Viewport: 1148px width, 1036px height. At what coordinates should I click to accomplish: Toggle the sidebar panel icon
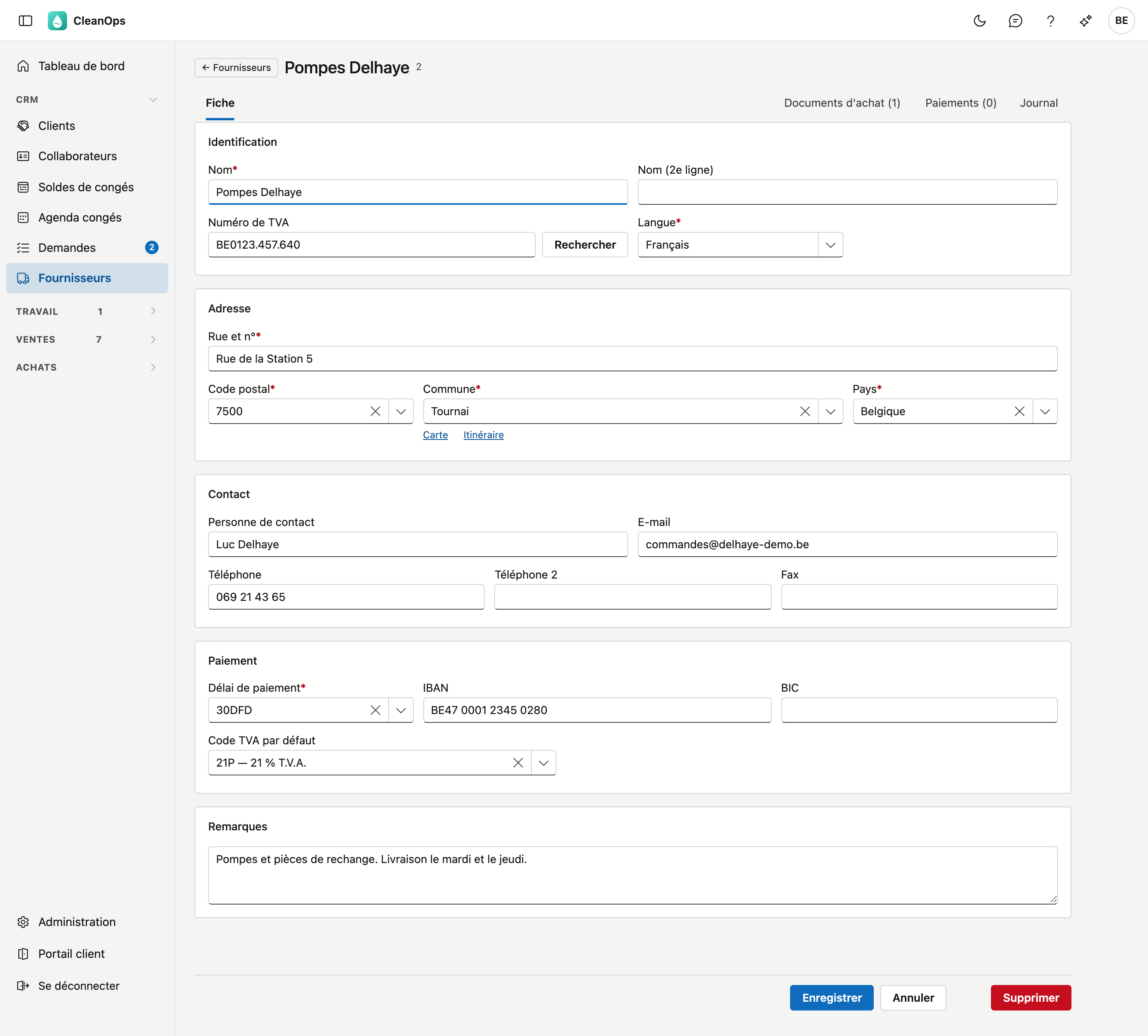pos(26,20)
